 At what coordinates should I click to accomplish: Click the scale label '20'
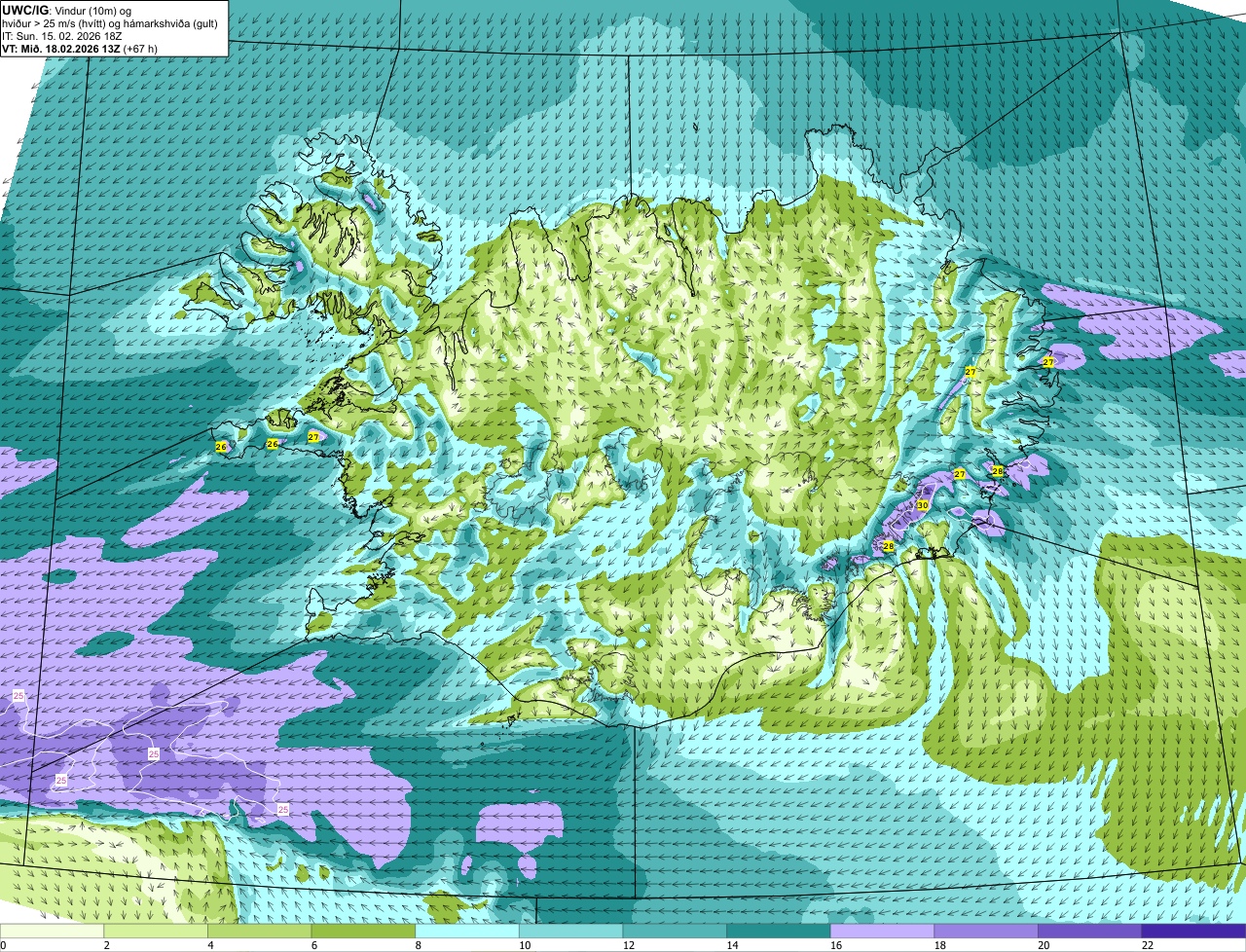(1043, 945)
